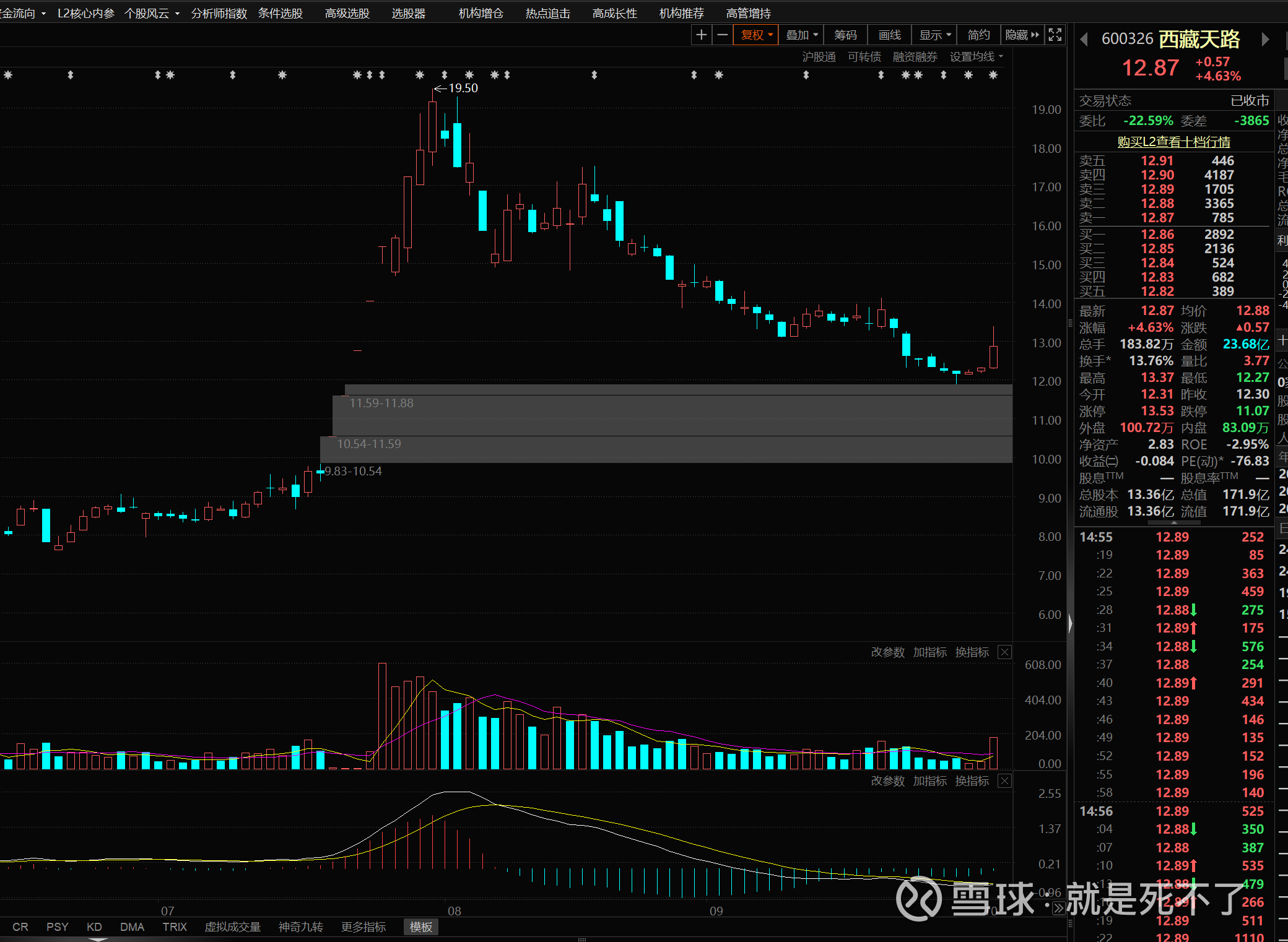Close the volume indicator panel

1005,652
